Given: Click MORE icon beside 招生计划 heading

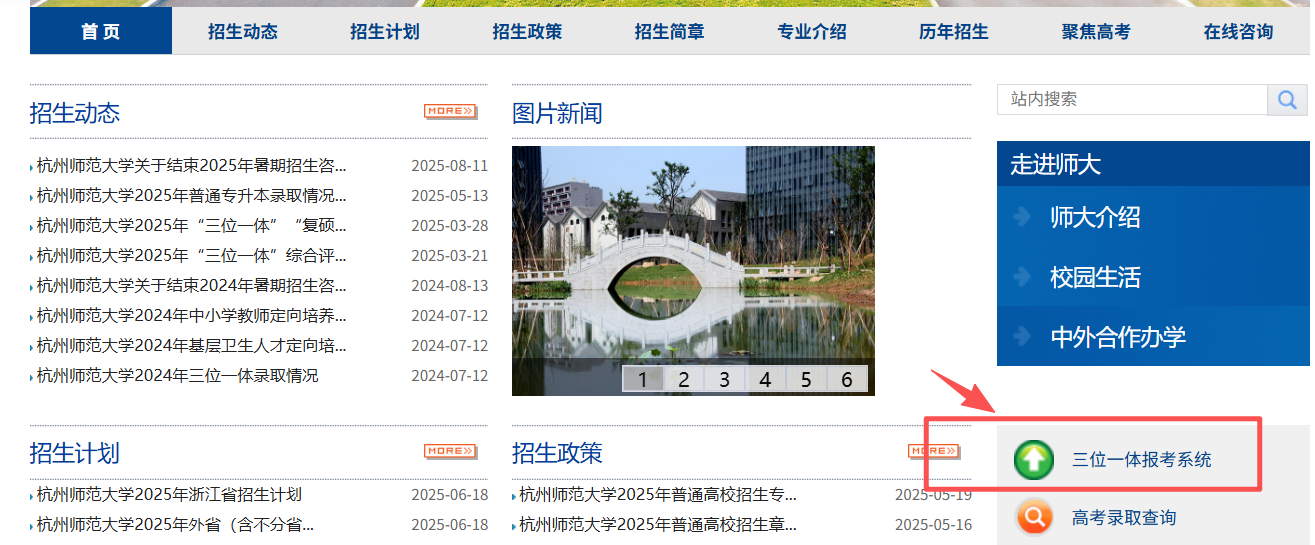Looking at the screenshot, I should 450,451.
